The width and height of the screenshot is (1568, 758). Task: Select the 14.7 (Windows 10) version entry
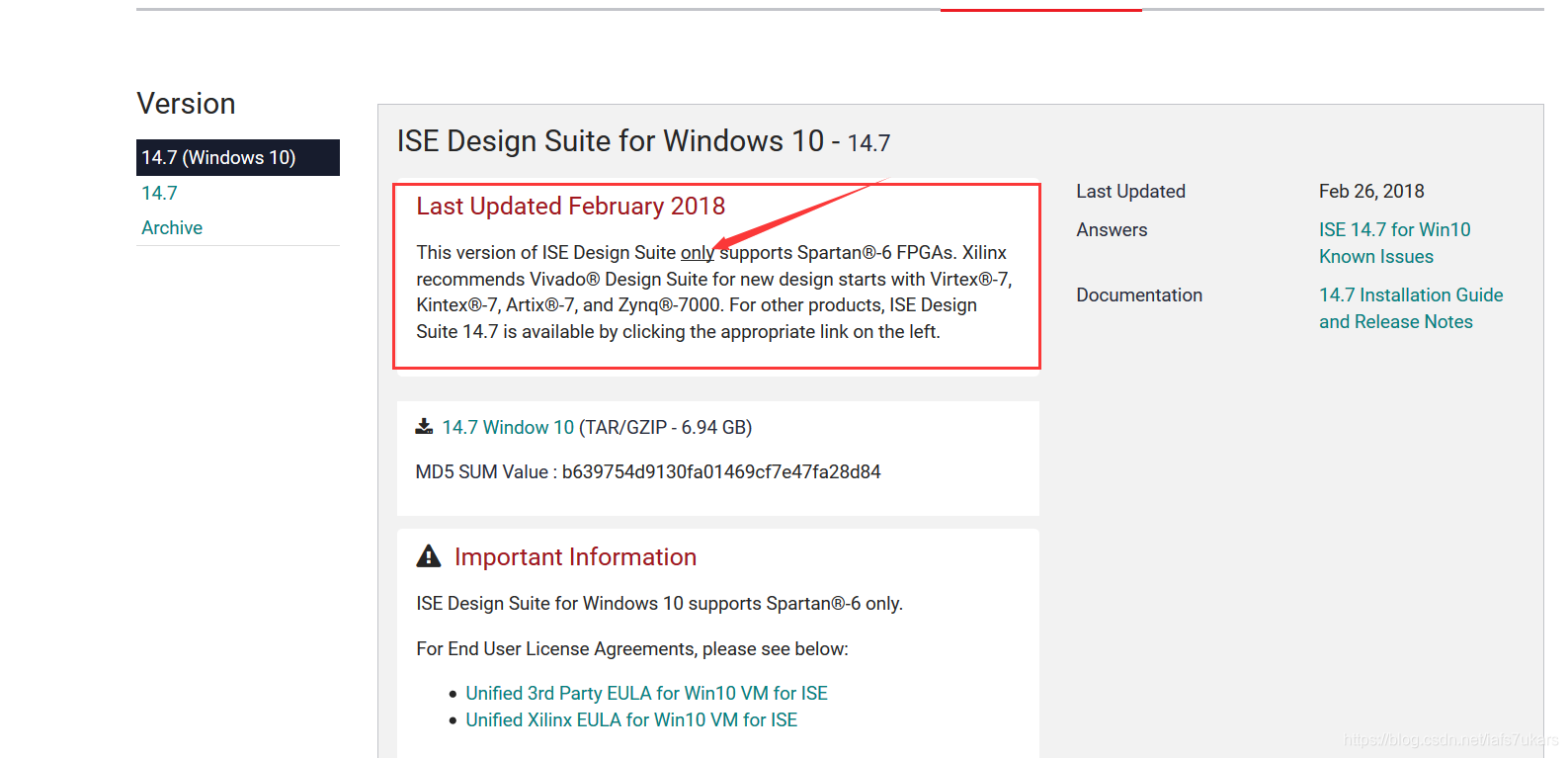coord(238,157)
